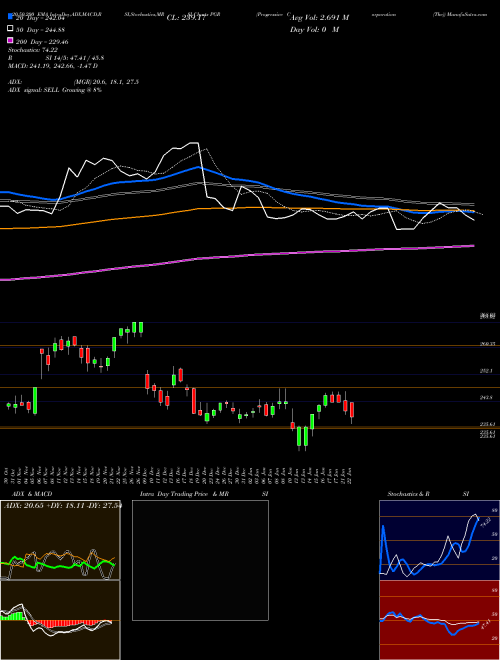The width and height of the screenshot is (500, 660).
Task: Click the 'MACD: 241.19, 242.66, -1.47 D' line
Action: pyautogui.click(x=53, y=66)
